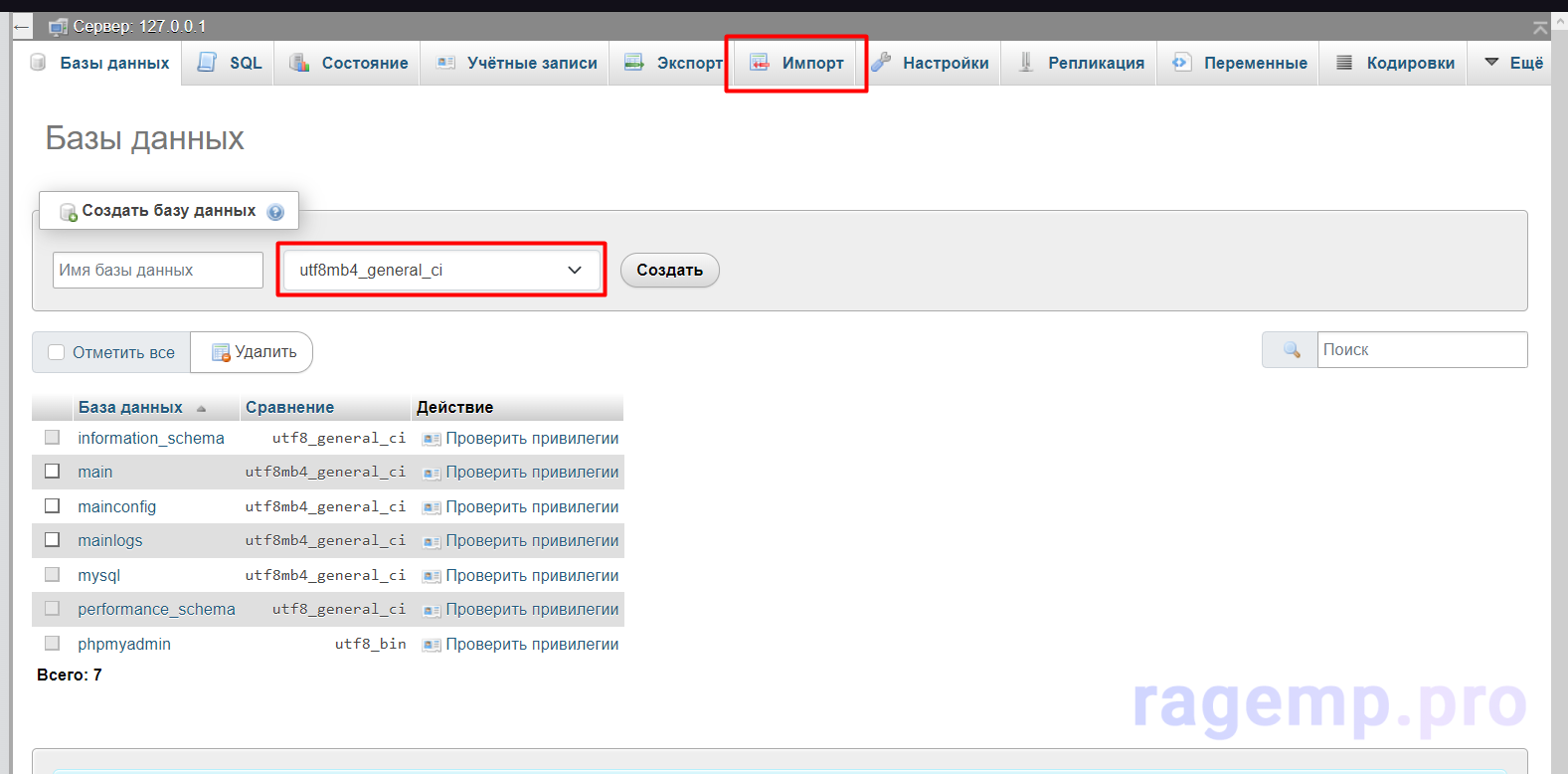The width and height of the screenshot is (1568, 774).
Task: Open the mysql database link
Action: [98, 575]
